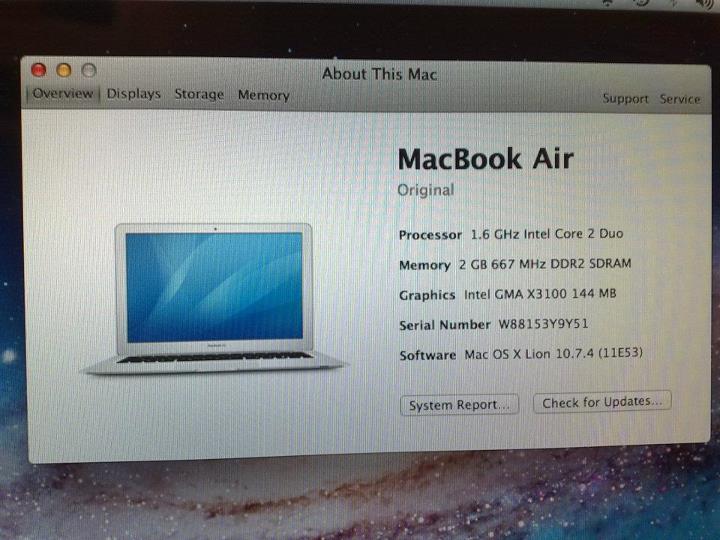Click the MacBook Air heading

(x=486, y=159)
